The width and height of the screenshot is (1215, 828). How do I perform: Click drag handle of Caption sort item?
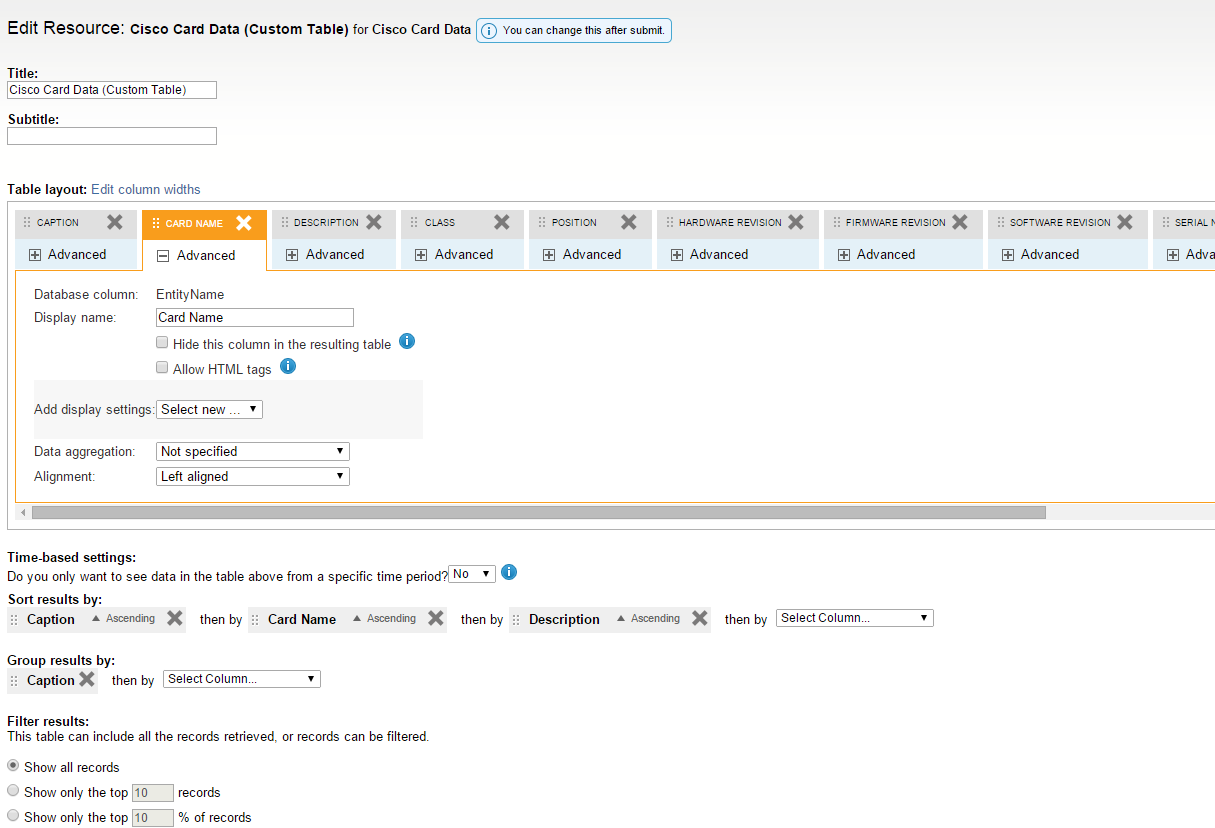pos(15,620)
